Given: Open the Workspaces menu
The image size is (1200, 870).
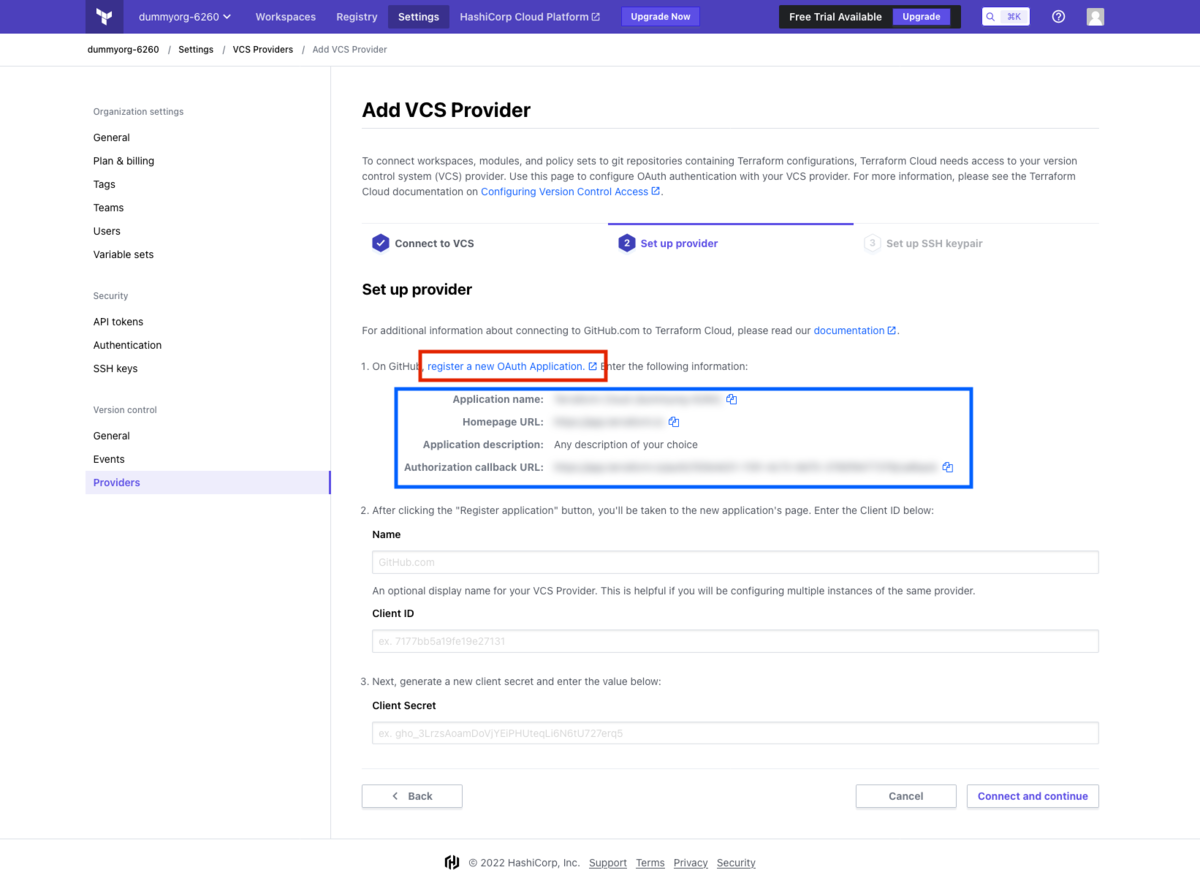Looking at the screenshot, I should (285, 17).
